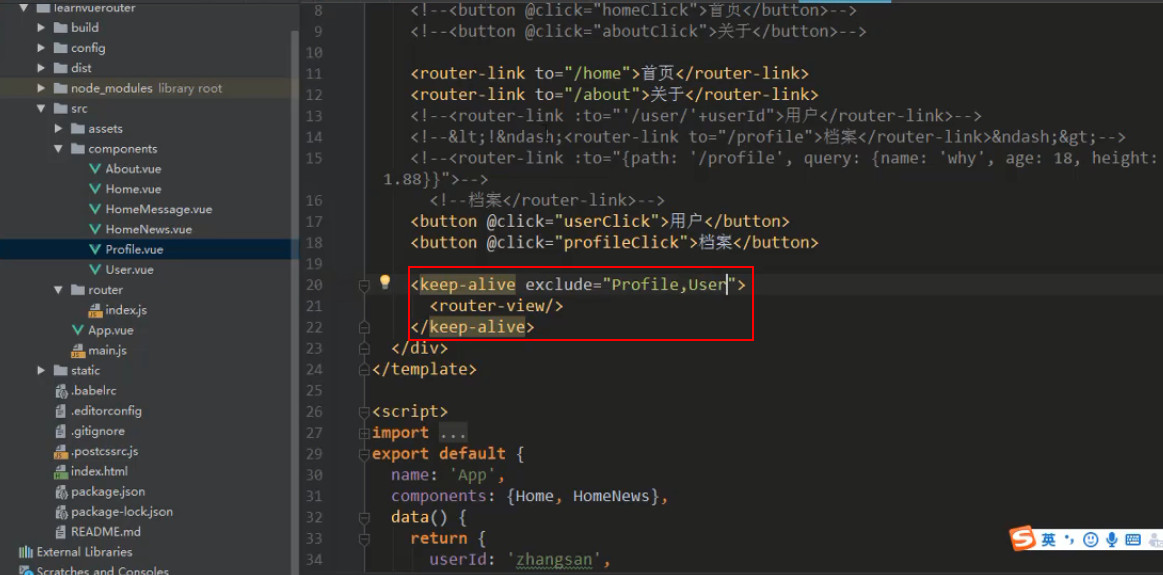This screenshot has width=1163, height=575.
Task: Click the file icon beside .babelrc
Action: 61,391
